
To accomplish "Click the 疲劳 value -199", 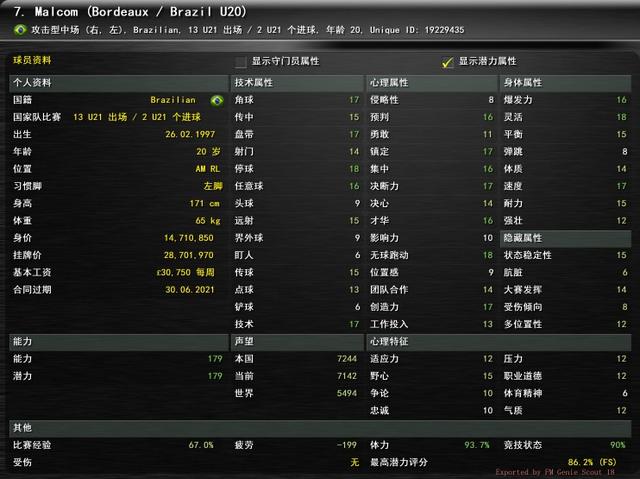I will 347,445.
